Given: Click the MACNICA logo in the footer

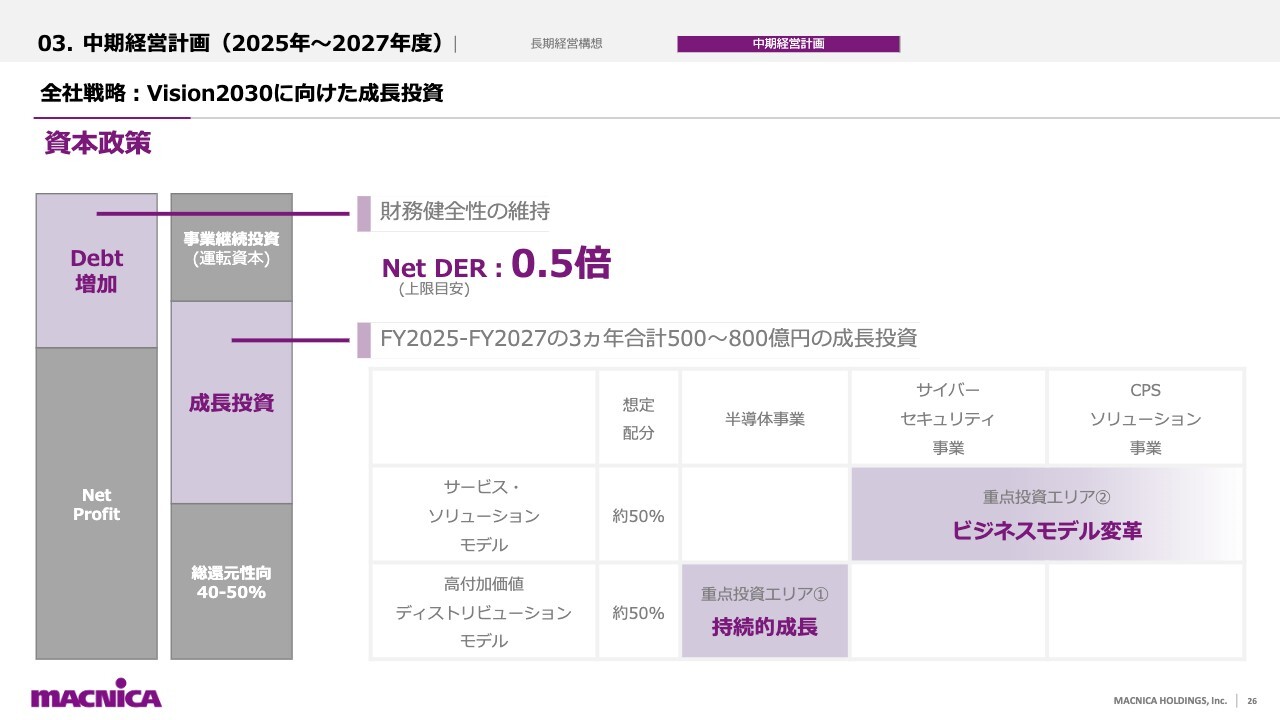Looking at the screenshot, I should (x=96, y=695).
